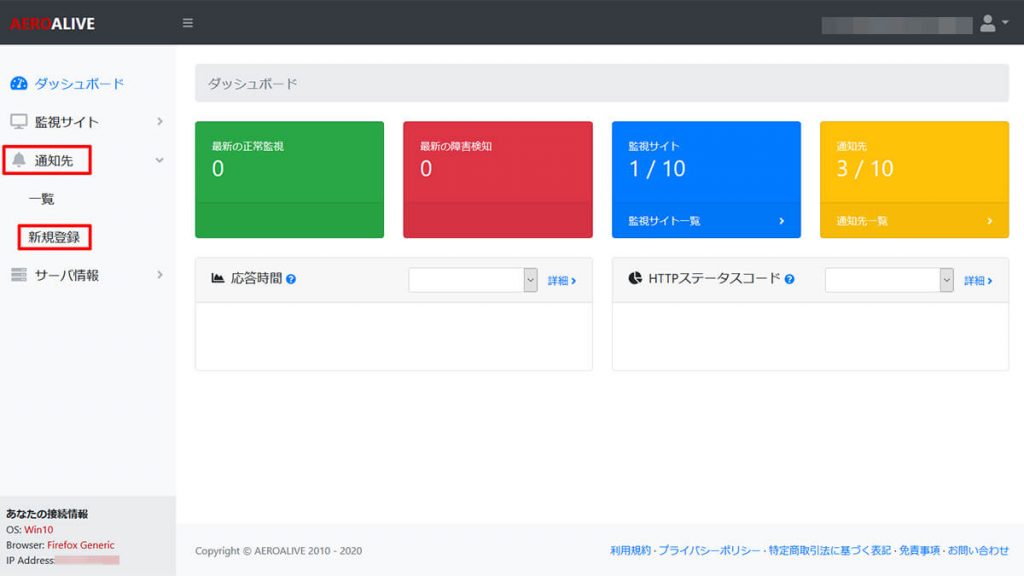The height and width of the screenshot is (576, 1024).
Task: Open the 監視サイト一覧 link
Action: (664, 221)
